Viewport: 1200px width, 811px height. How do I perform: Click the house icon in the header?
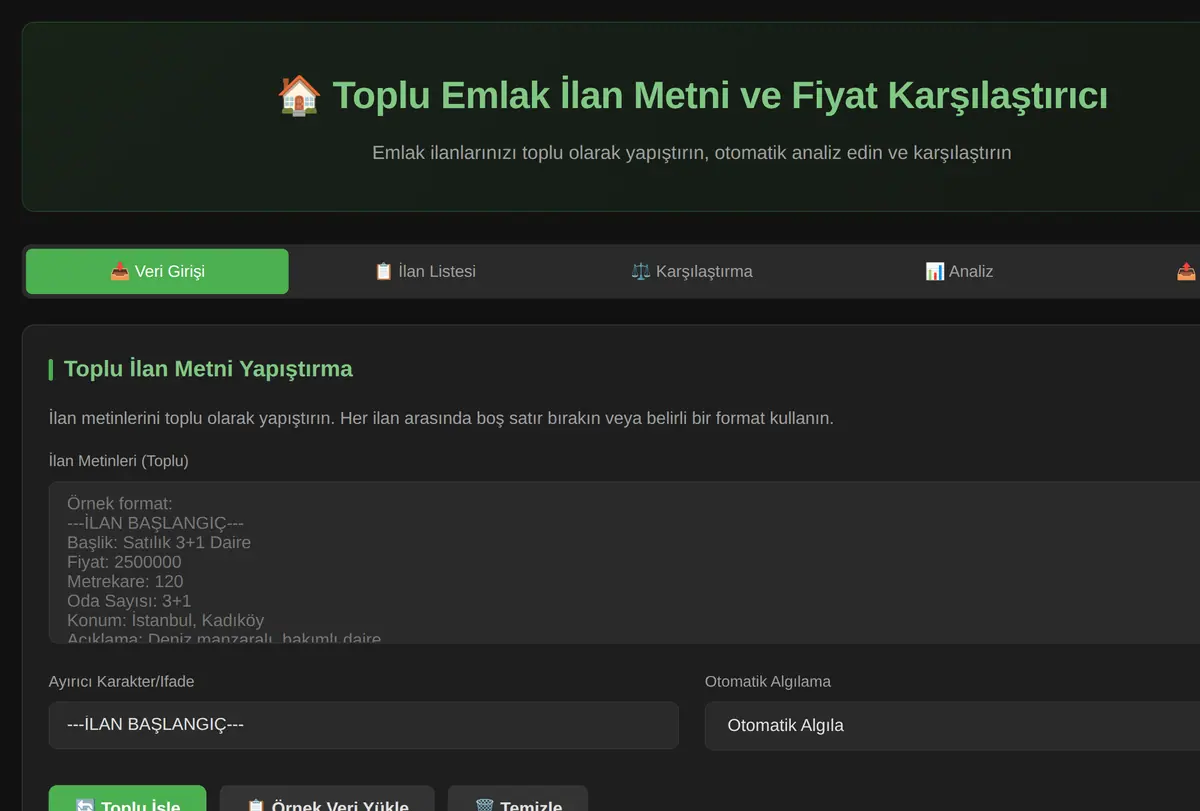pyautogui.click(x=299, y=96)
